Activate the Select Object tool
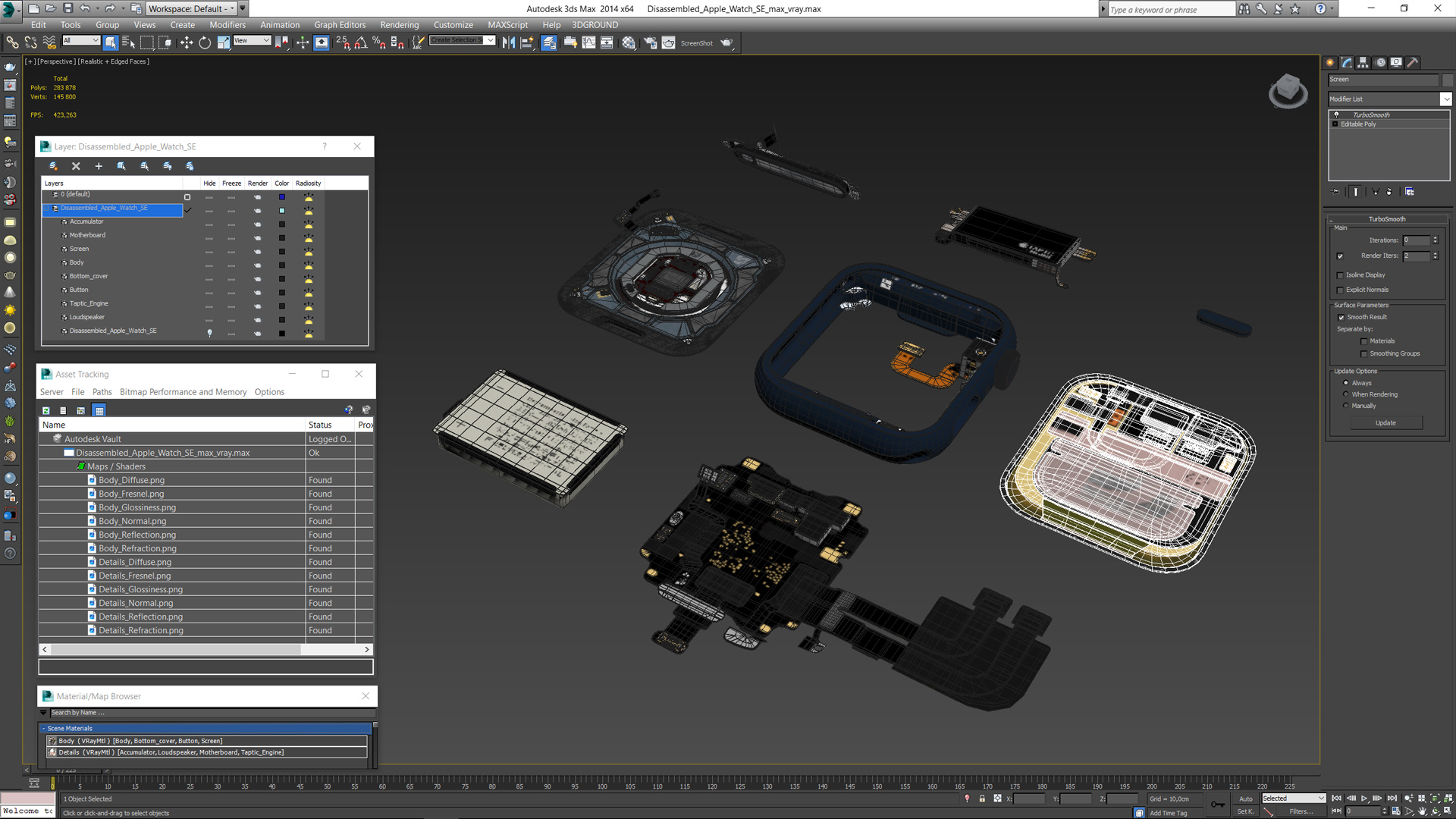This screenshot has width=1456, height=819. point(111,42)
